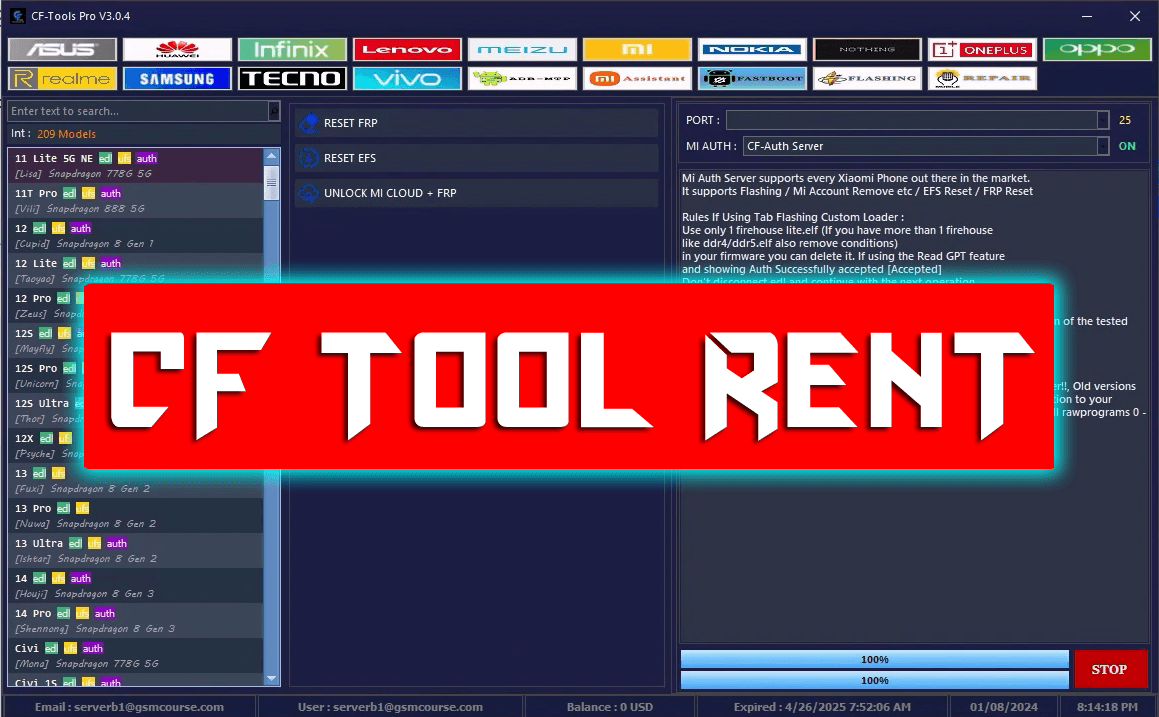This screenshot has width=1159, height=717.
Task: Run the RESET EFS operation
Action: coord(477,157)
